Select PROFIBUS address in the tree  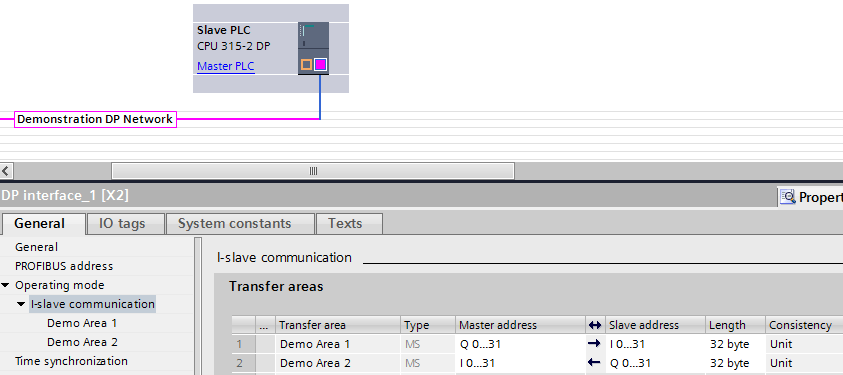[x=64, y=266]
